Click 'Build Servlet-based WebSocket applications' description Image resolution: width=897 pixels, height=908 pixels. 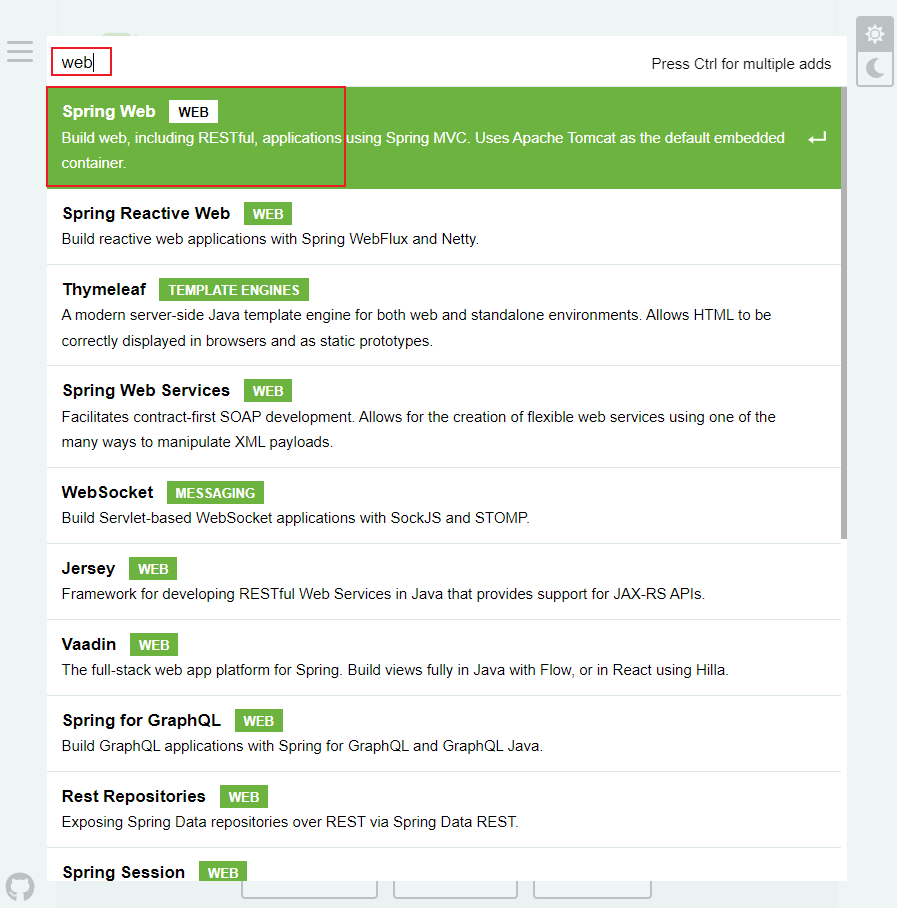(x=295, y=518)
